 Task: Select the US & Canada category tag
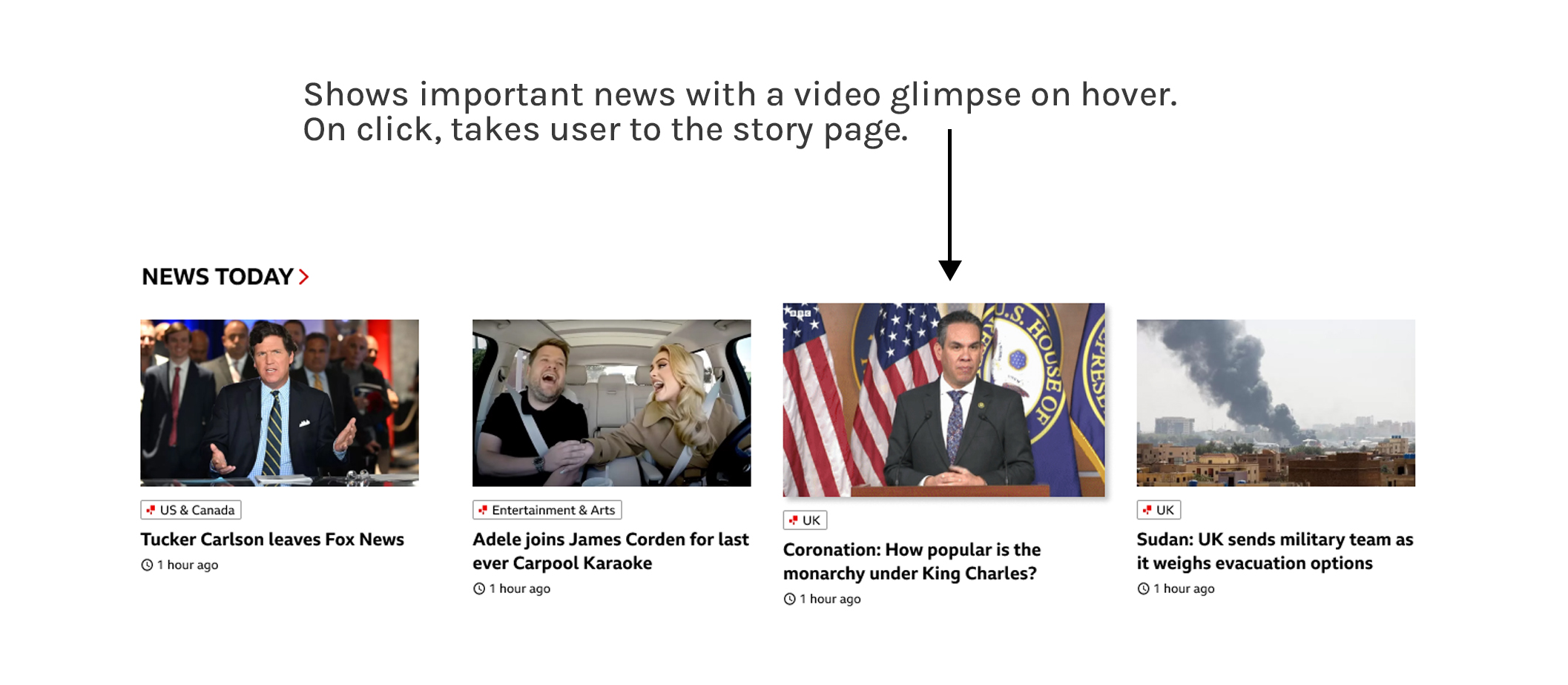point(191,510)
